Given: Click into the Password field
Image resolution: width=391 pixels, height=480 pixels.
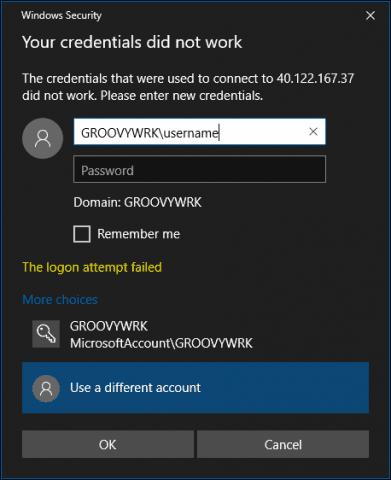Looking at the screenshot, I should tap(199, 169).
